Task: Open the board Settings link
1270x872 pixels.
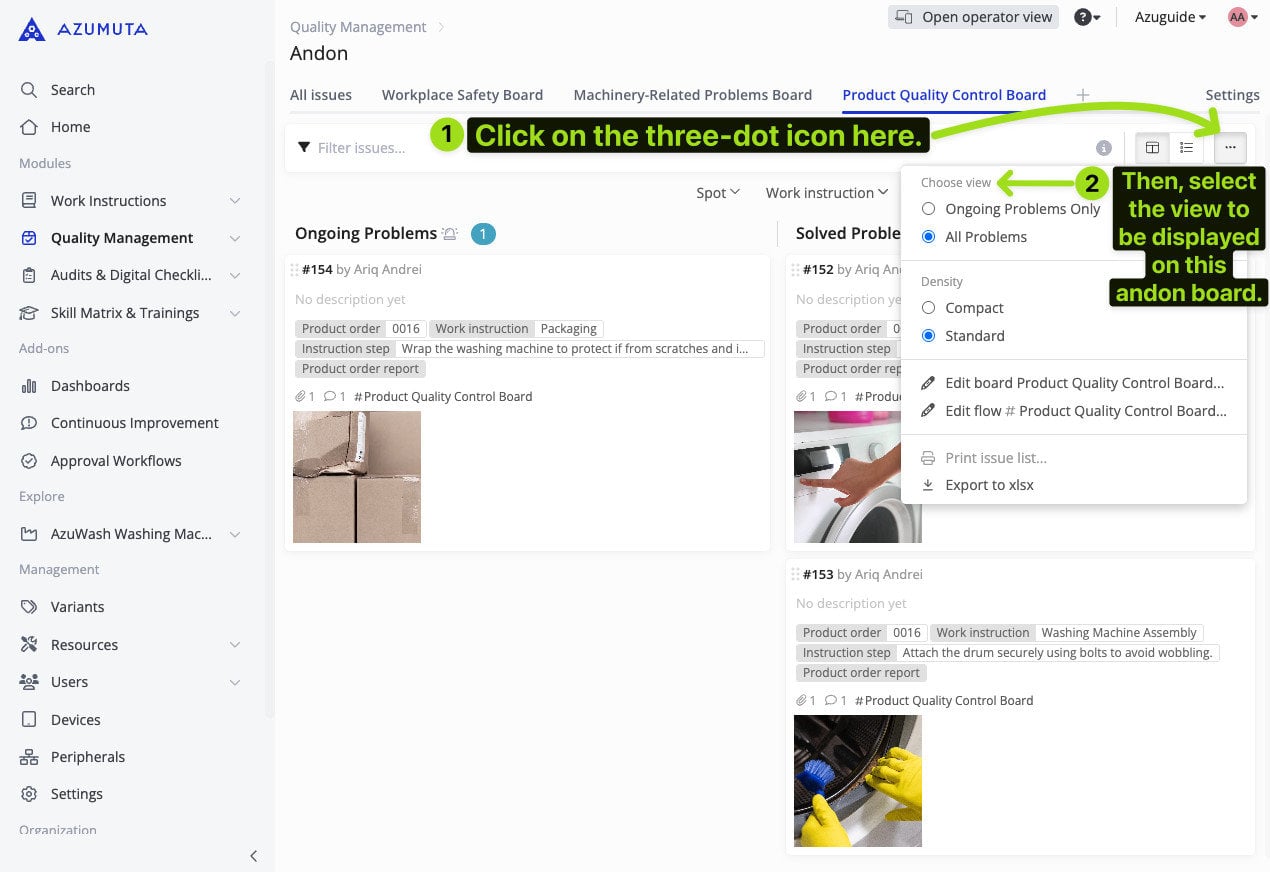Action: [x=1232, y=95]
